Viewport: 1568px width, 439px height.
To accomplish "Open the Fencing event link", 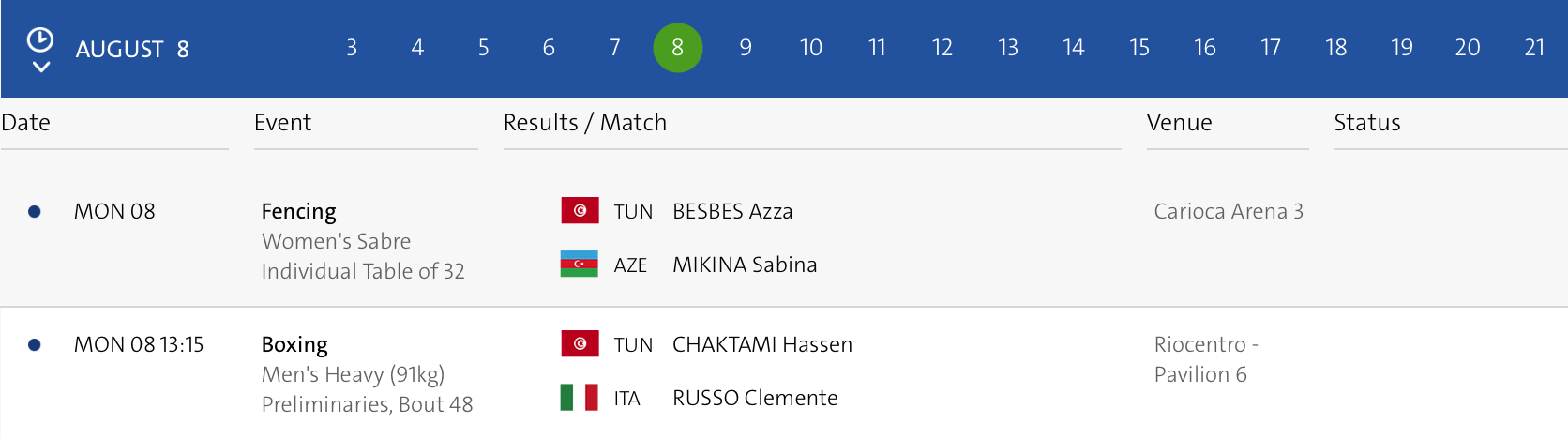I will pyautogui.click(x=298, y=212).
